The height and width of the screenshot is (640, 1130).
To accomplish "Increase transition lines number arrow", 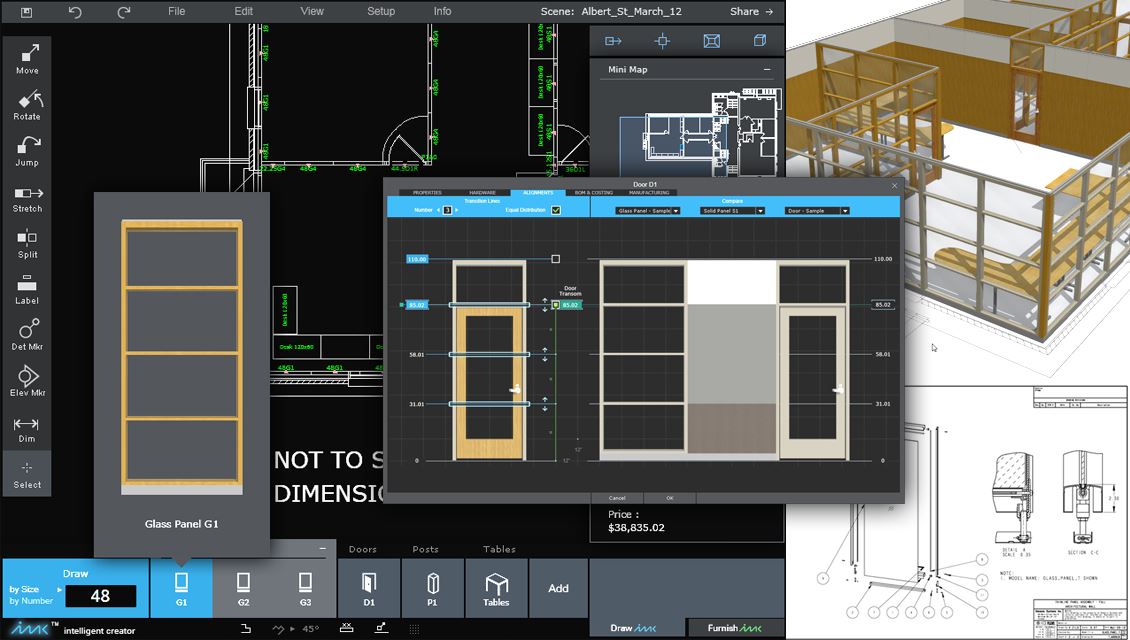I will (456, 210).
